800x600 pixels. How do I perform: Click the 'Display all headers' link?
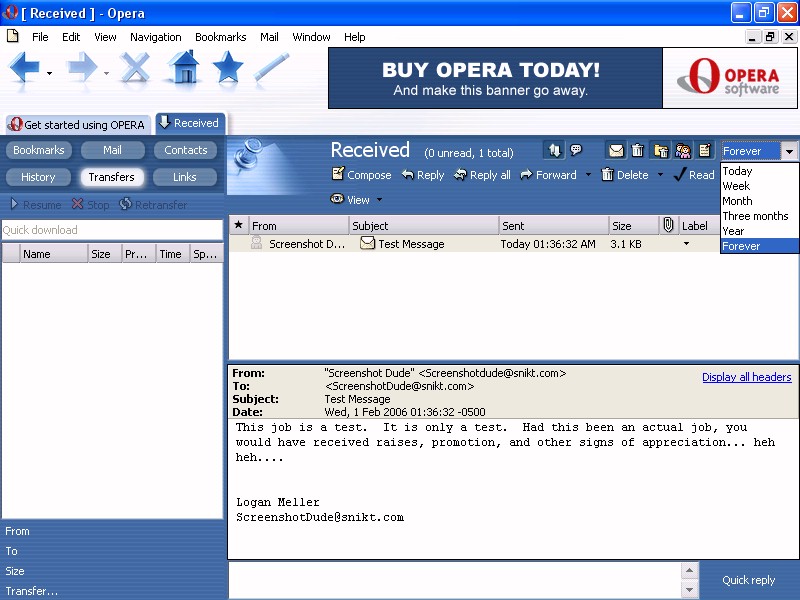[746, 377]
